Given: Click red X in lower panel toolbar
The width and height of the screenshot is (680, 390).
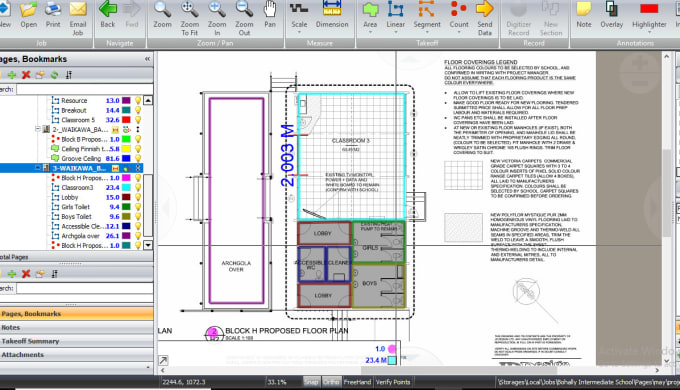Looking at the screenshot, I should [x=26, y=274].
